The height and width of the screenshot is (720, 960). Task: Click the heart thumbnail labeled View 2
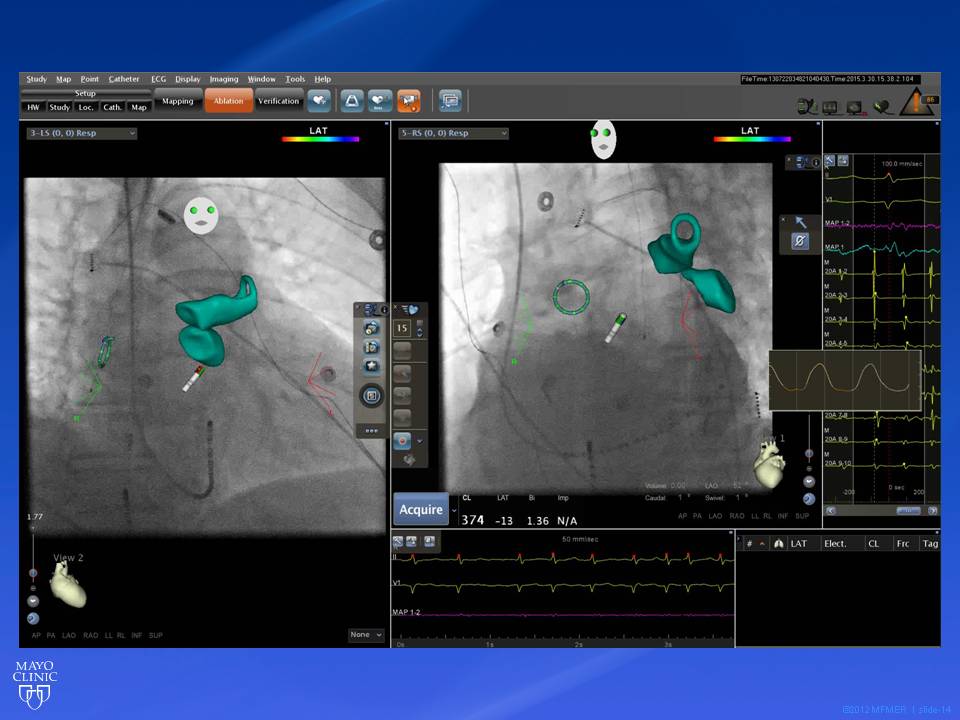click(x=68, y=583)
